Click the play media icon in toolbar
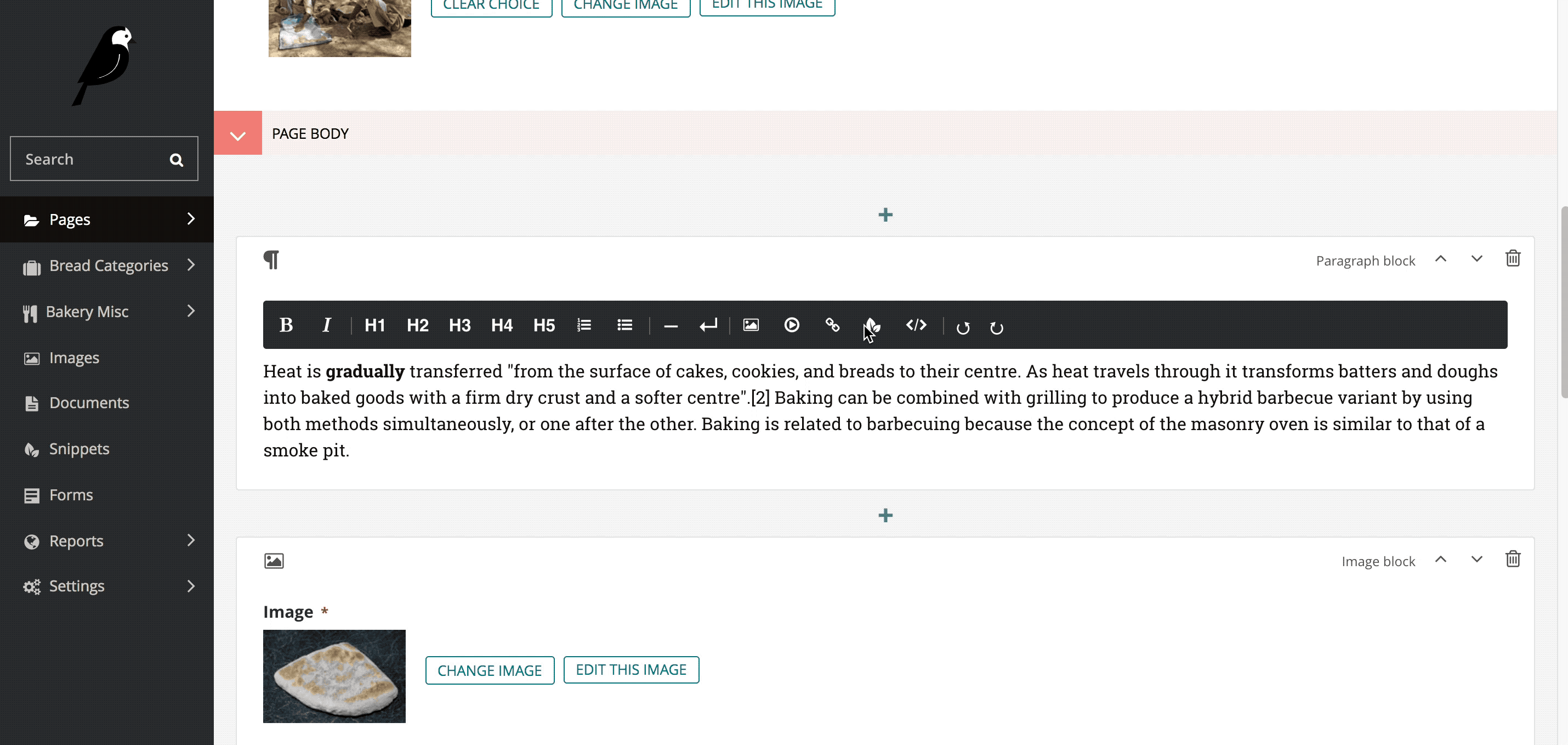This screenshot has height=745, width=1568. pos(791,325)
